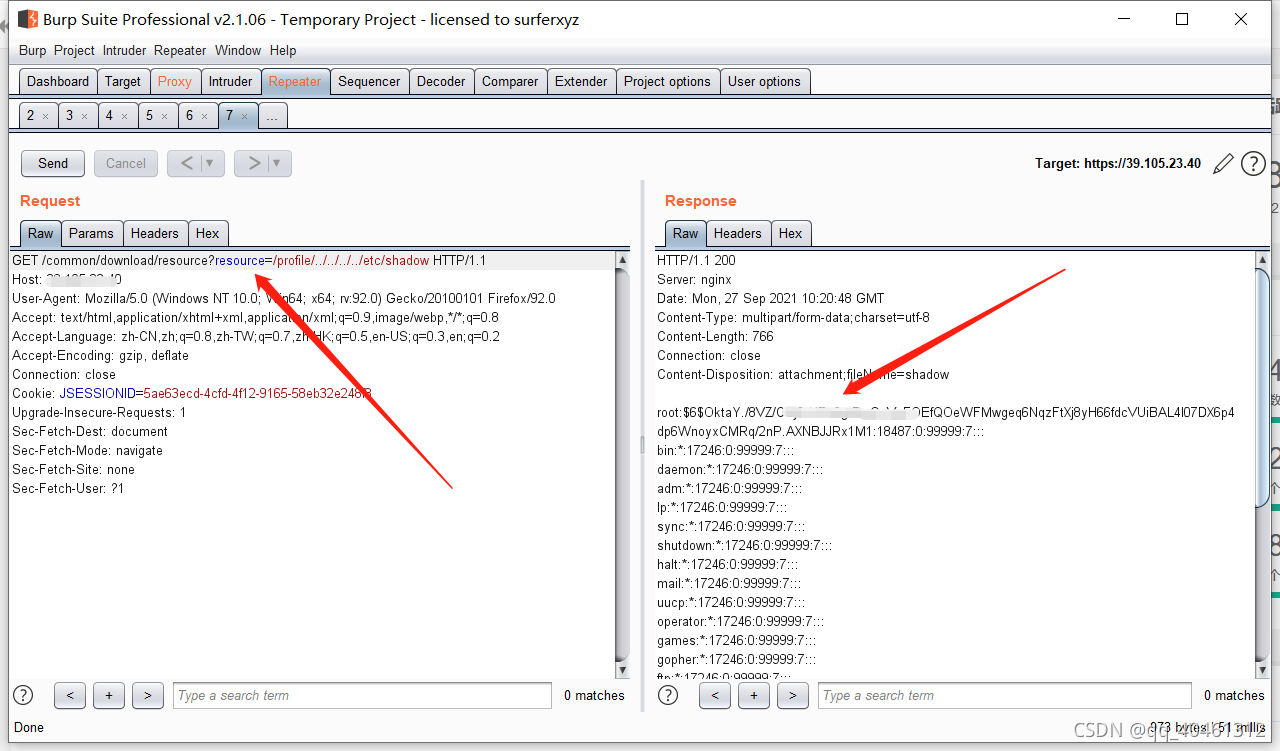Viewport: 1280px width, 751px height.
Task: Select Repeater sub-tab 5
Action: [150, 116]
